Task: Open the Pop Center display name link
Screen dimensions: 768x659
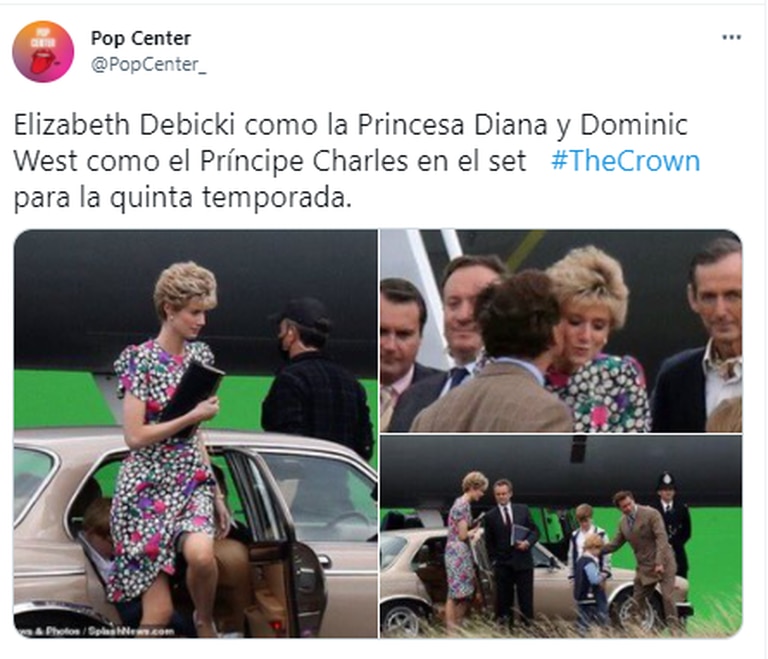Action: 141,38
